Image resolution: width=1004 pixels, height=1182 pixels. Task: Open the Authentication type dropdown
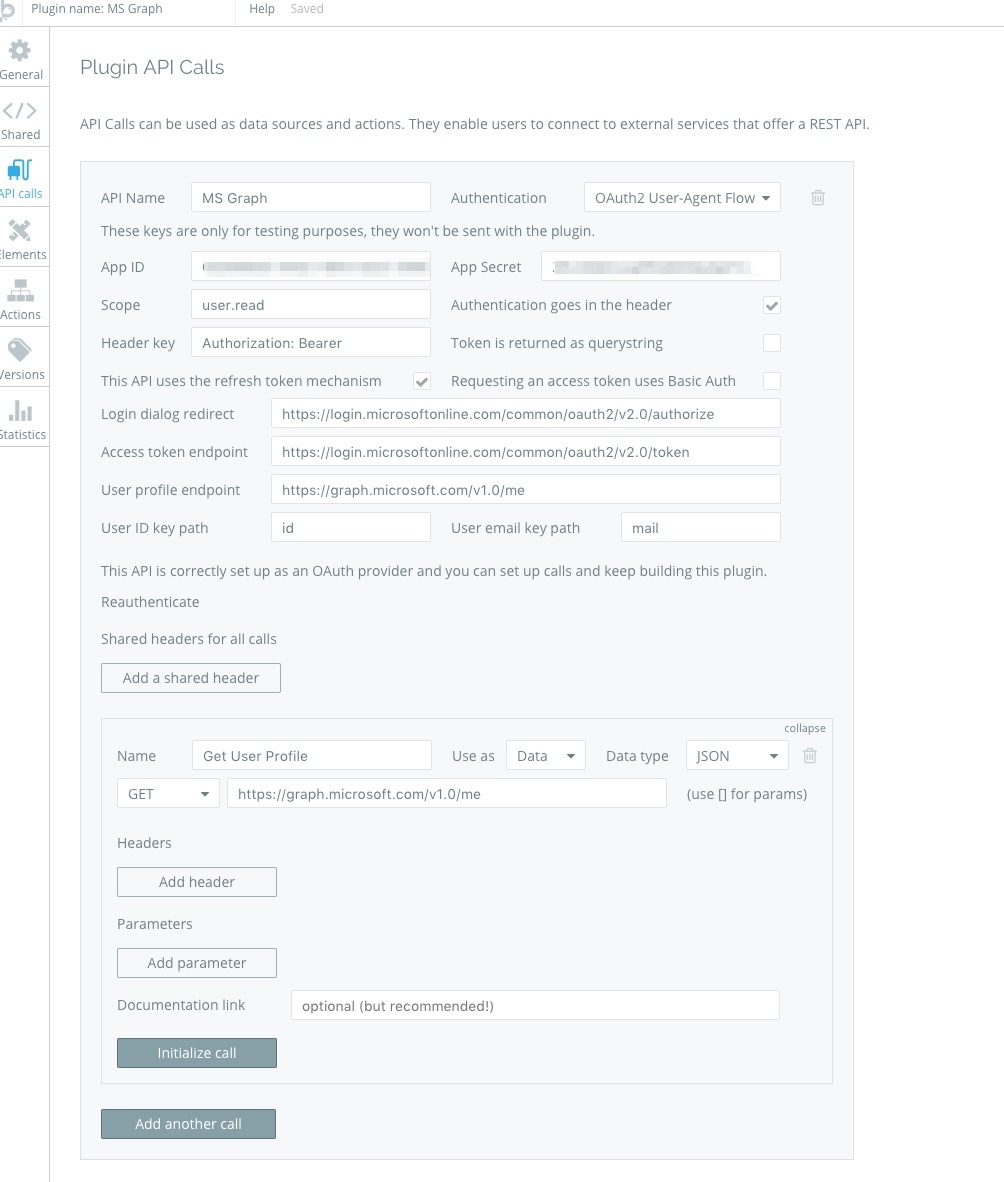681,198
